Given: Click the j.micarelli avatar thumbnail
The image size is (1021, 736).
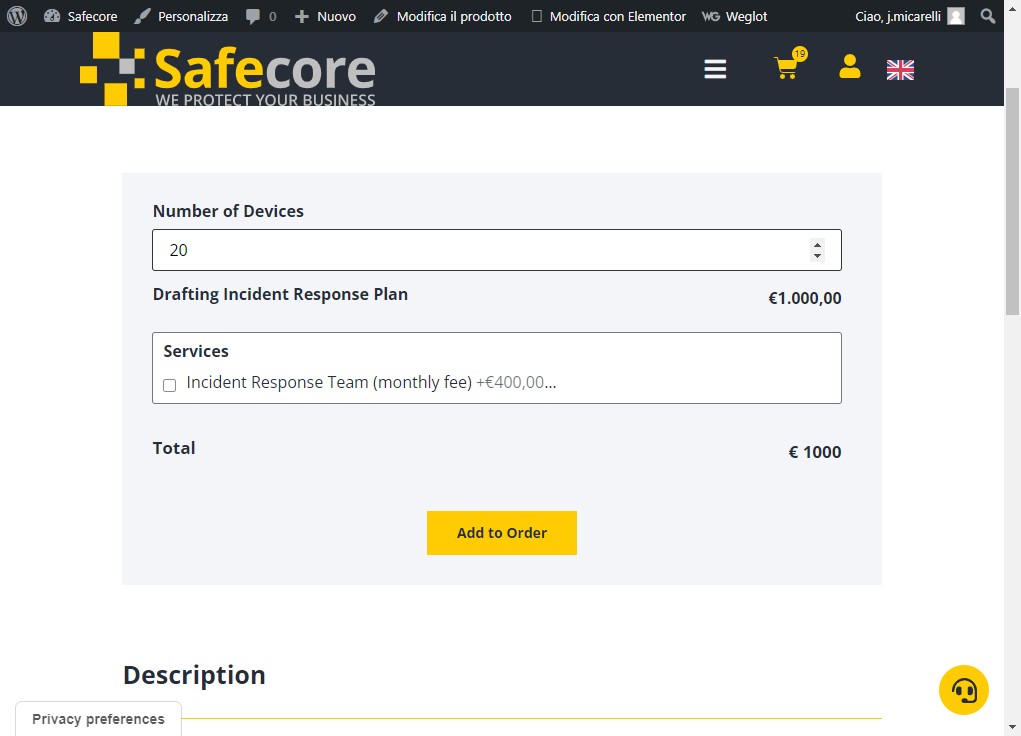Looking at the screenshot, I should [955, 16].
